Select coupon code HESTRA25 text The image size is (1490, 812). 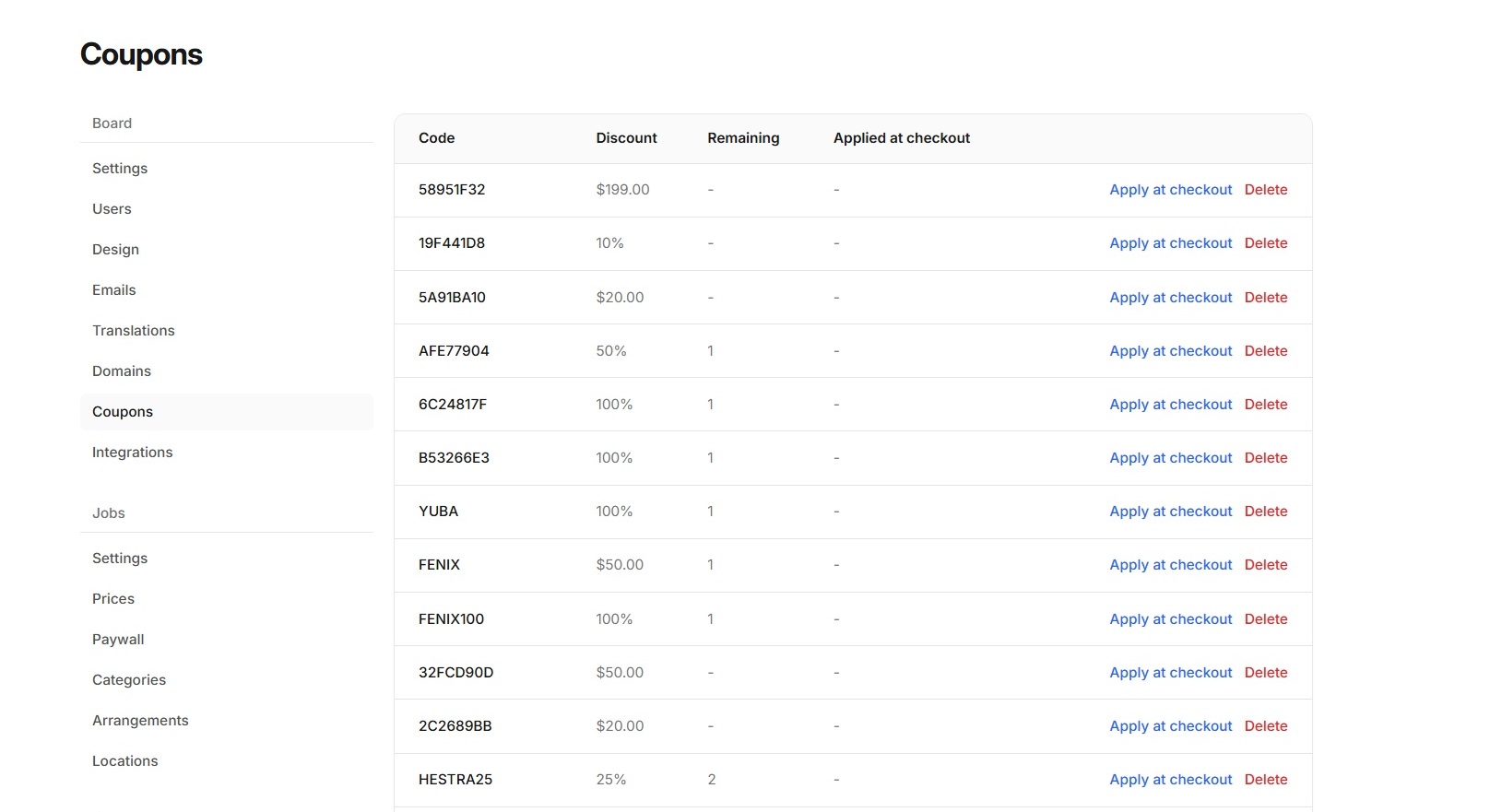455,780
